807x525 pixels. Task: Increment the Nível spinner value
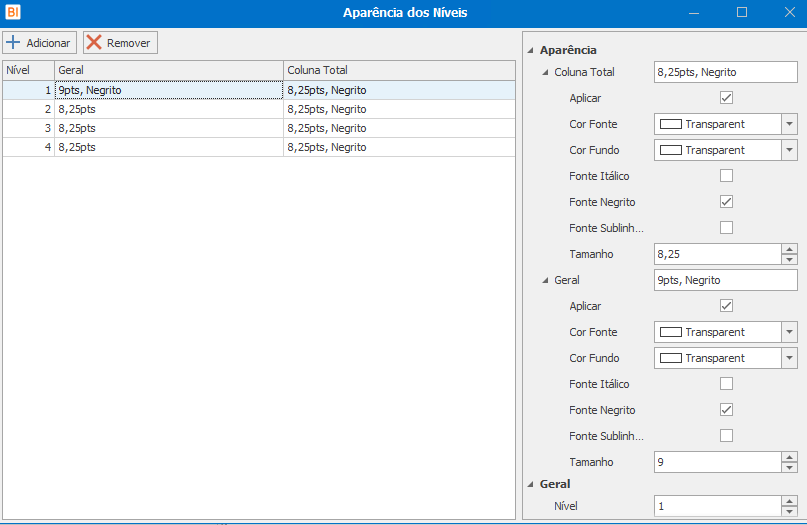point(790,501)
